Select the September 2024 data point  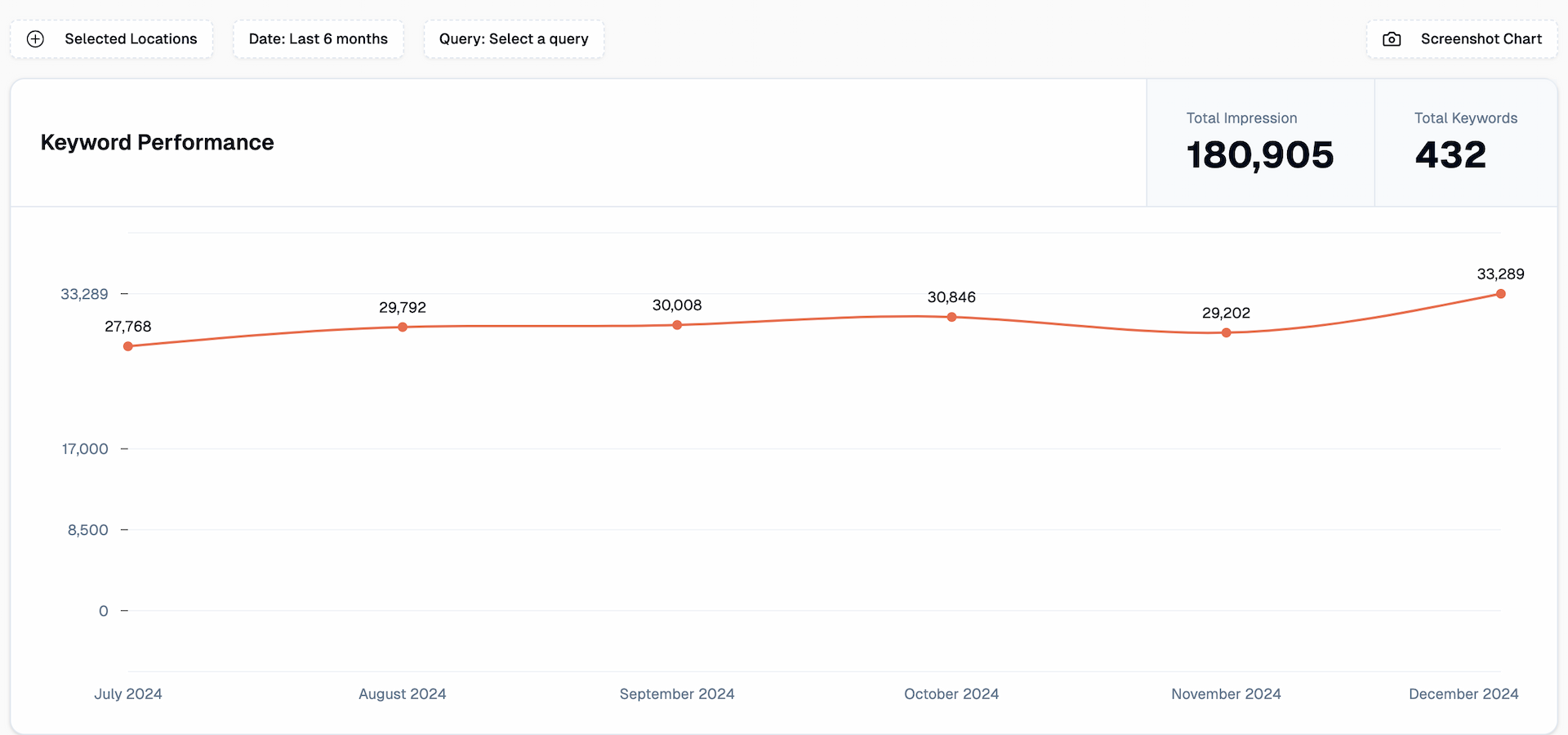677,325
